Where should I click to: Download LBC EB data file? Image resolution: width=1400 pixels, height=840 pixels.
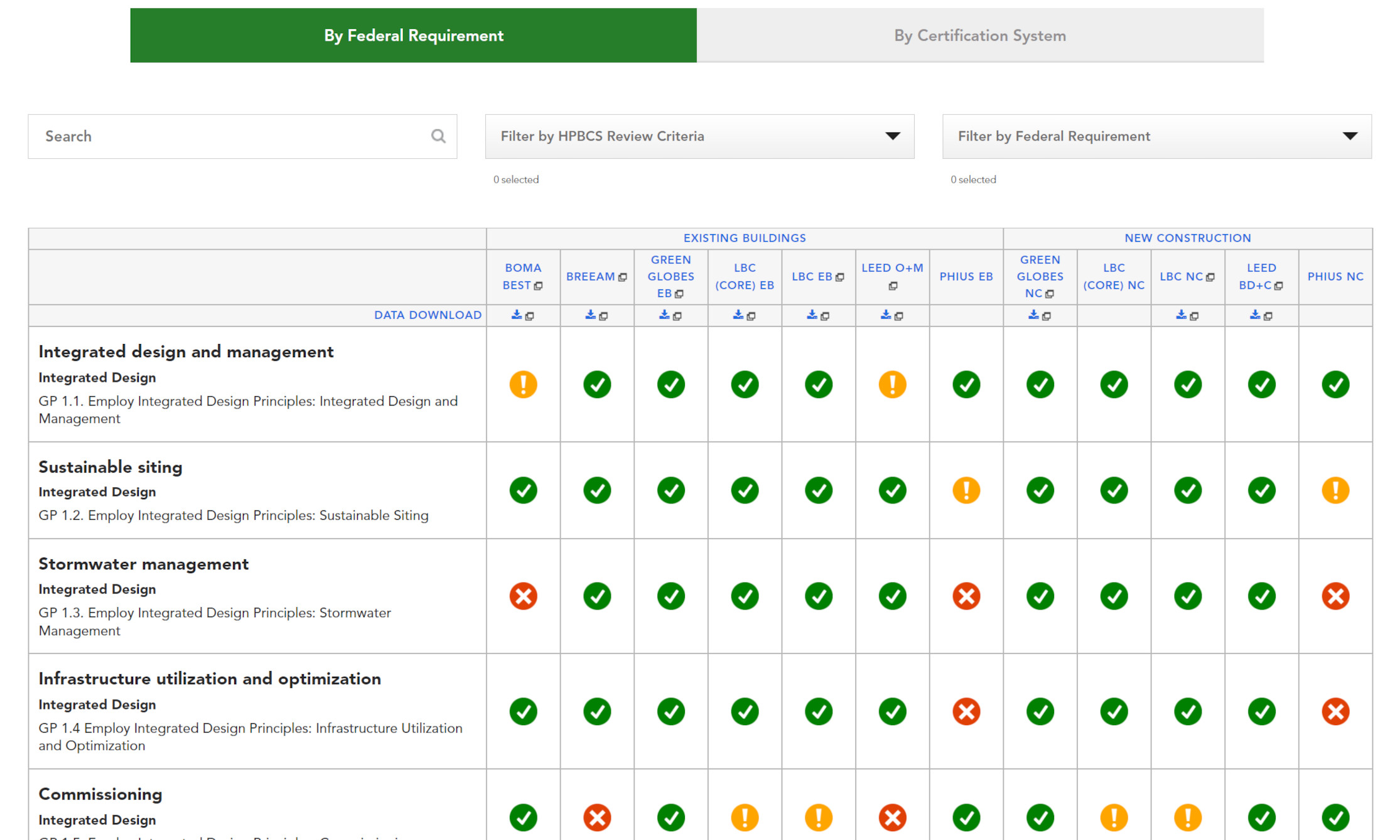point(812,315)
